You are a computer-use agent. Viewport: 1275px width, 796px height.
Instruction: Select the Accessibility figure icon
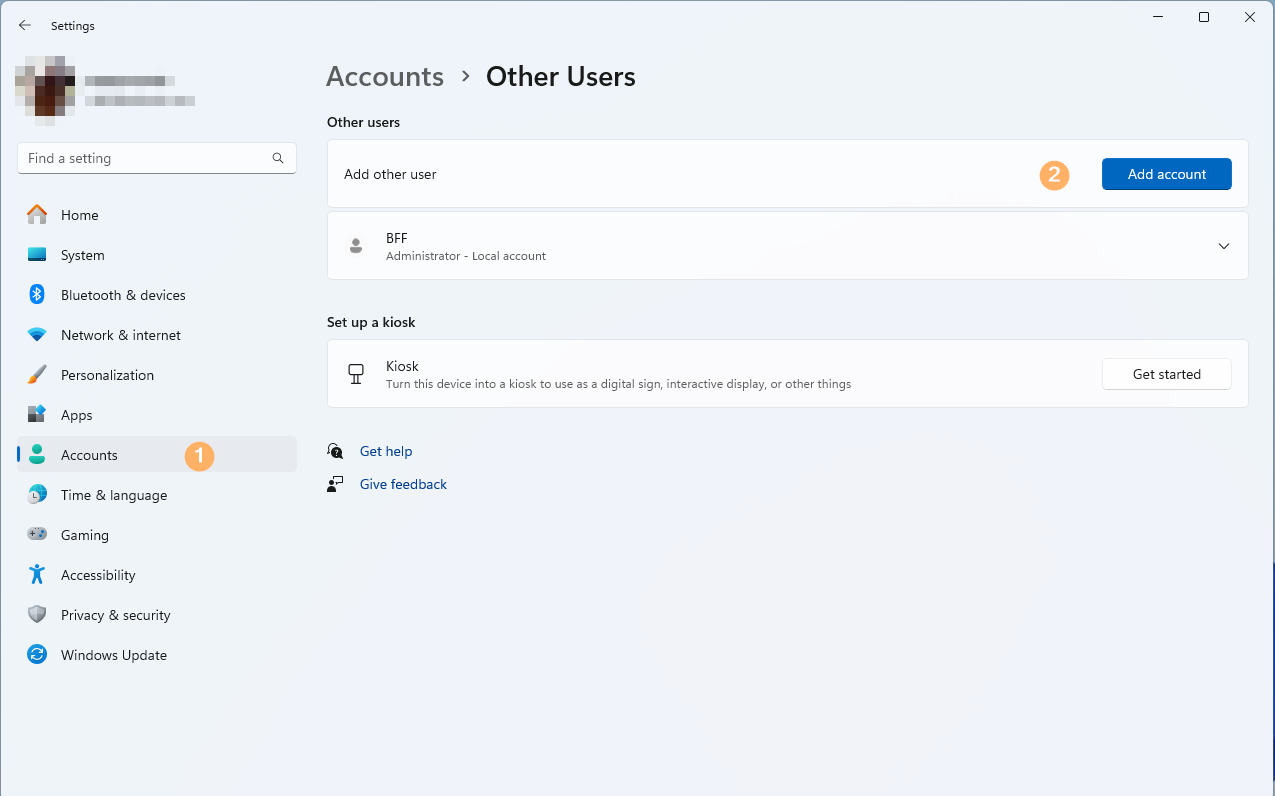(x=37, y=575)
